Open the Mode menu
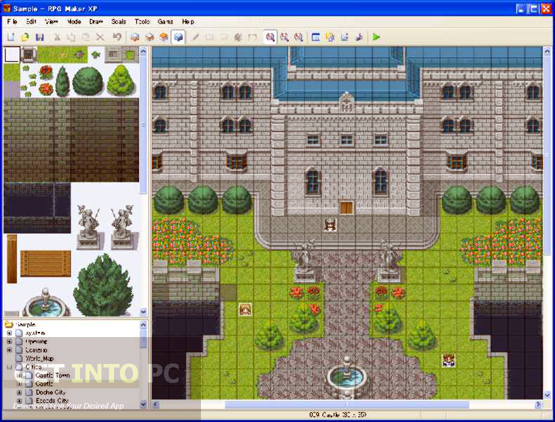The width and height of the screenshot is (555, 422). (x=74, y=22)
